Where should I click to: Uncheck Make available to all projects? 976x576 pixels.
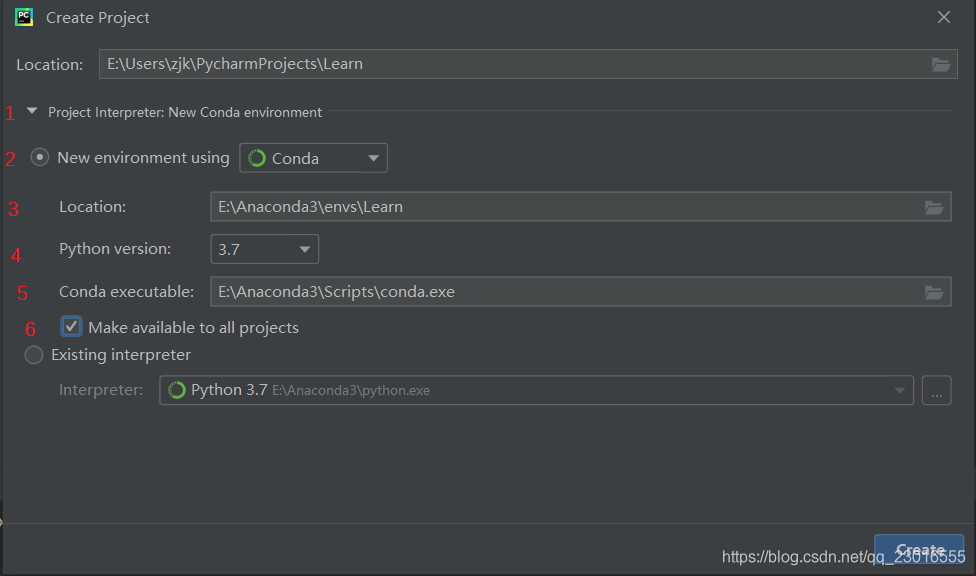(72, 326)
